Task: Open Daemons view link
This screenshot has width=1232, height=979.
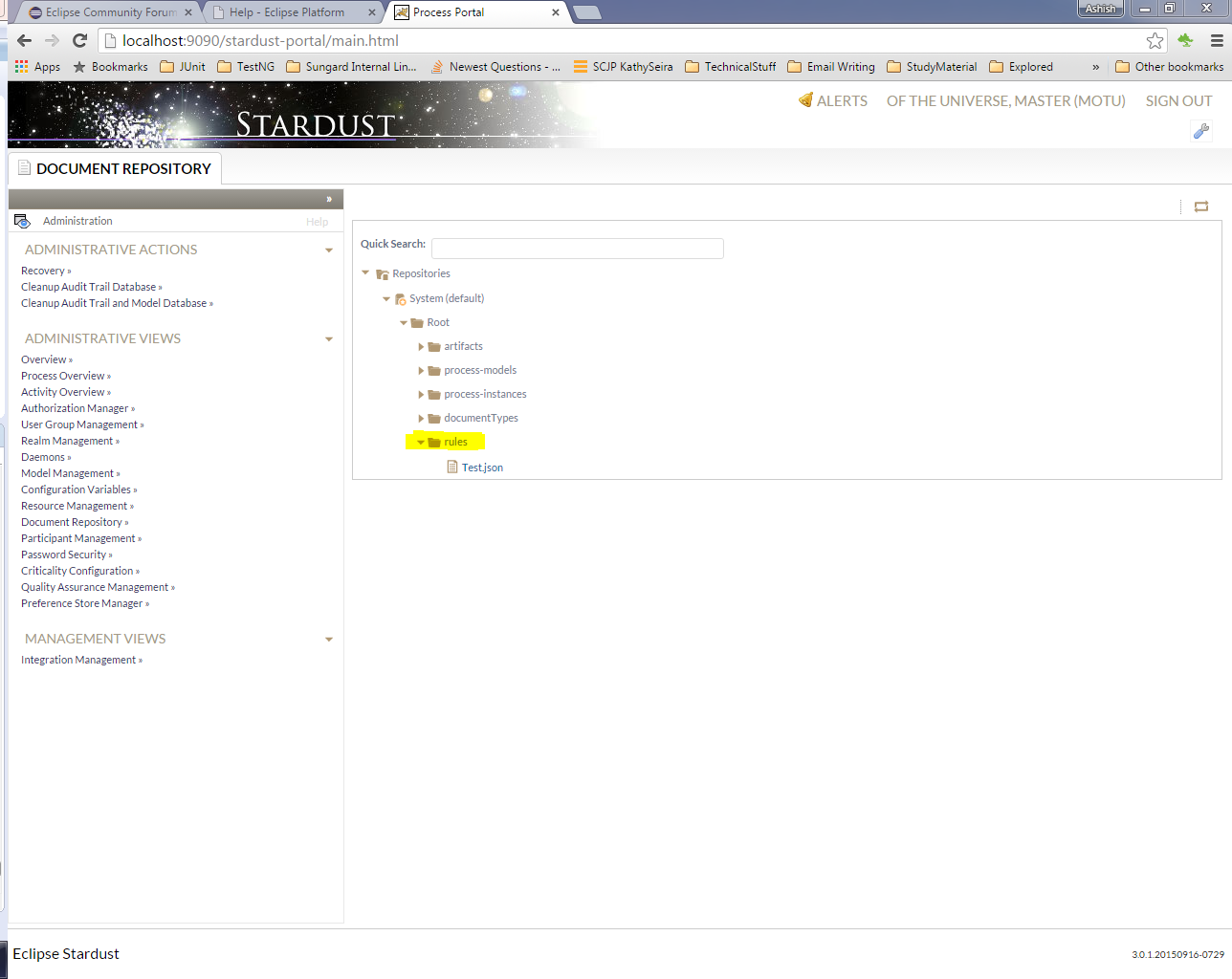Action: [46, 457]
